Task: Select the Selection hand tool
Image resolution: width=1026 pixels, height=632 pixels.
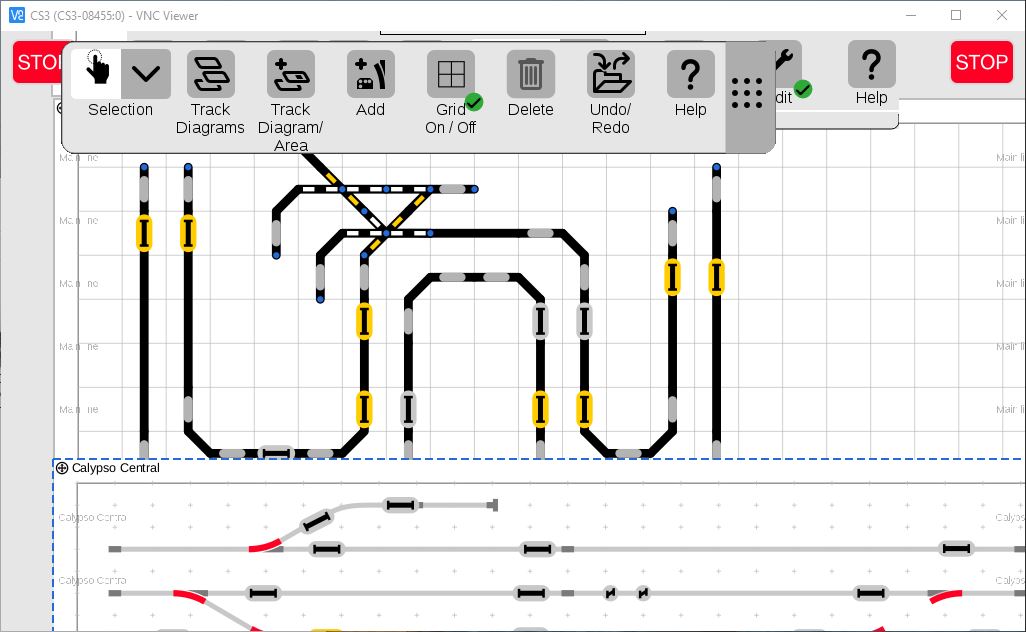Action: click(96, 73)
